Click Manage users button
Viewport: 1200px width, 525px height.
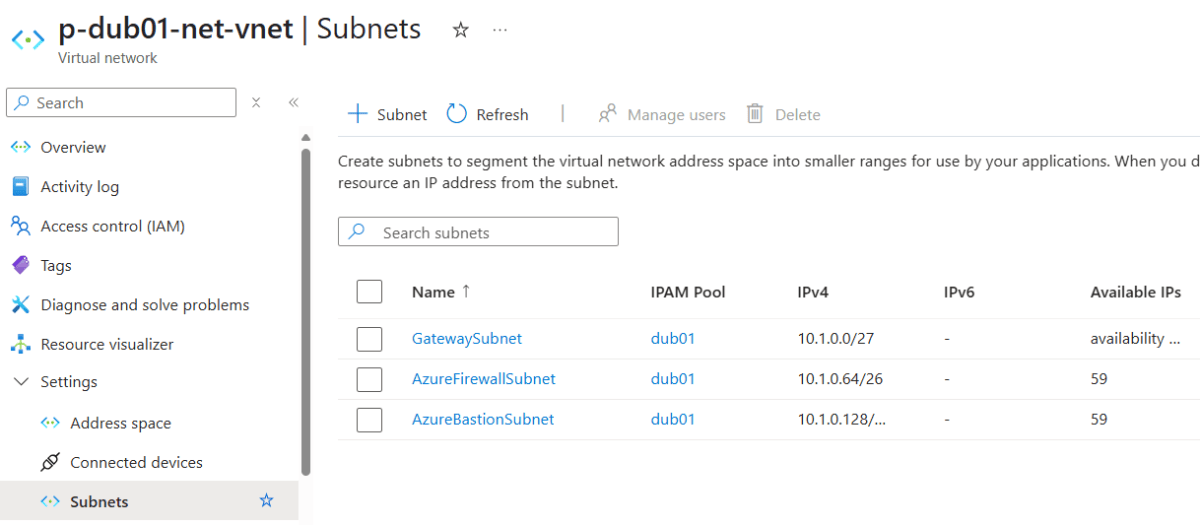(x=661, y=114)
